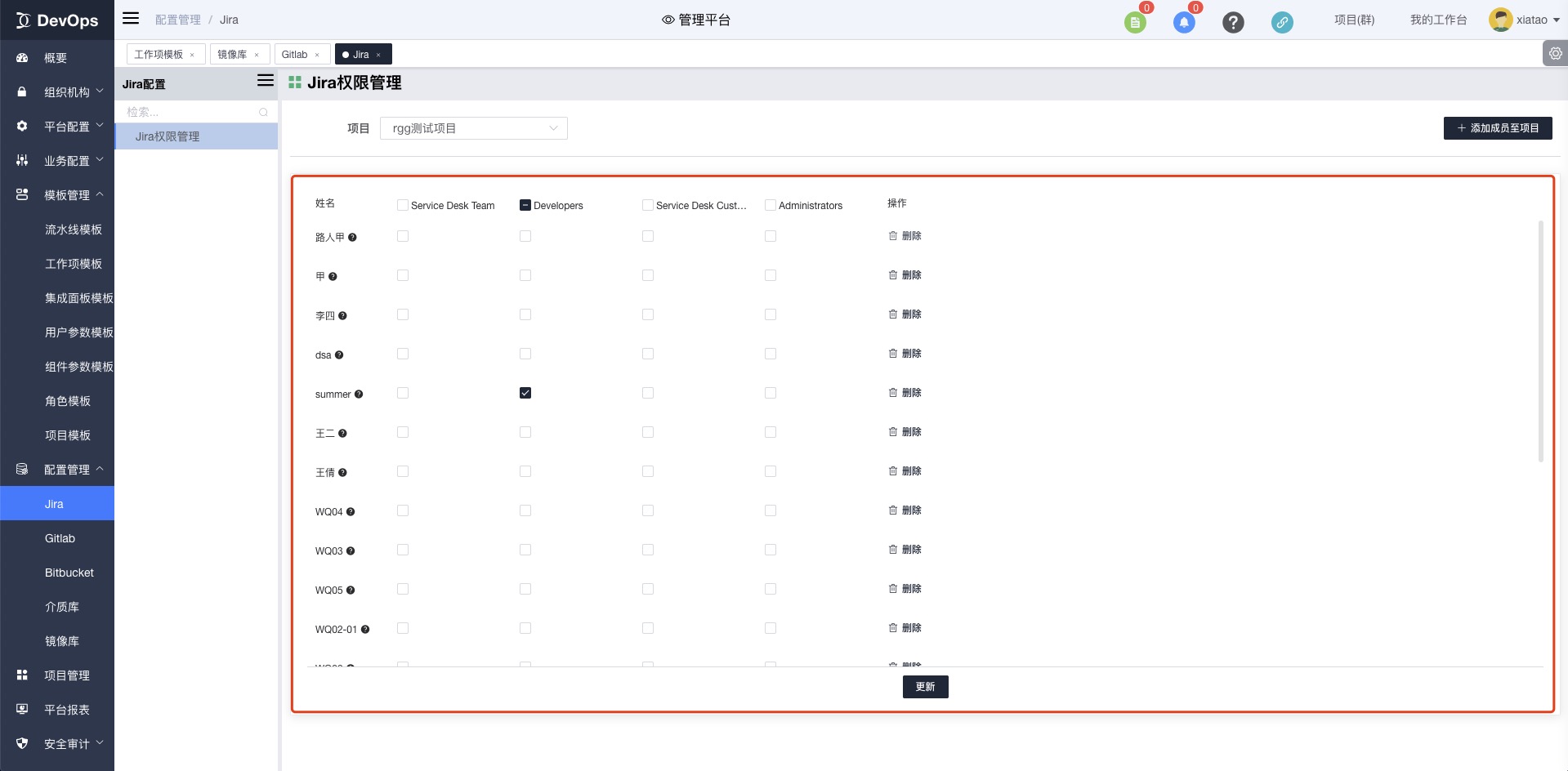The height and width of the screenshot is (771, 1568).
Task: Click the info icon beside WQ02-01
Action: click(x=364, y=629)
